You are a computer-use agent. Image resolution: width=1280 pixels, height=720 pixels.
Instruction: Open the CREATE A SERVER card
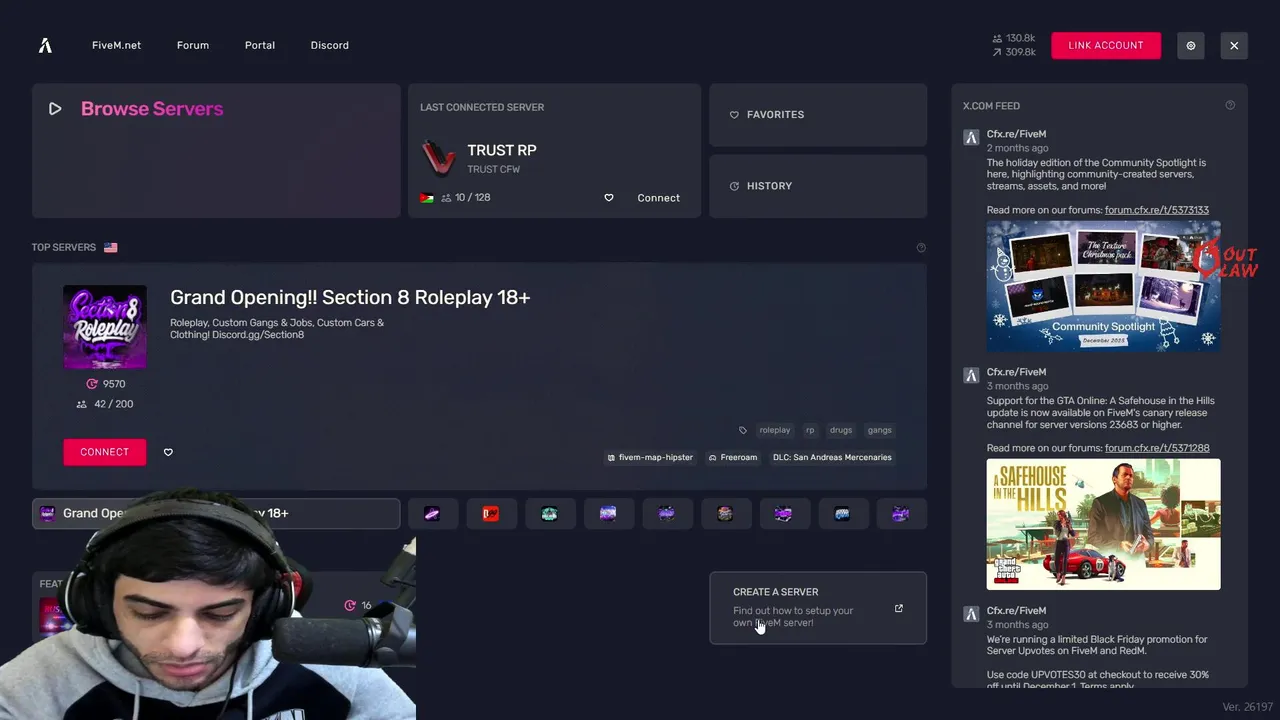(x=818, y=608)
